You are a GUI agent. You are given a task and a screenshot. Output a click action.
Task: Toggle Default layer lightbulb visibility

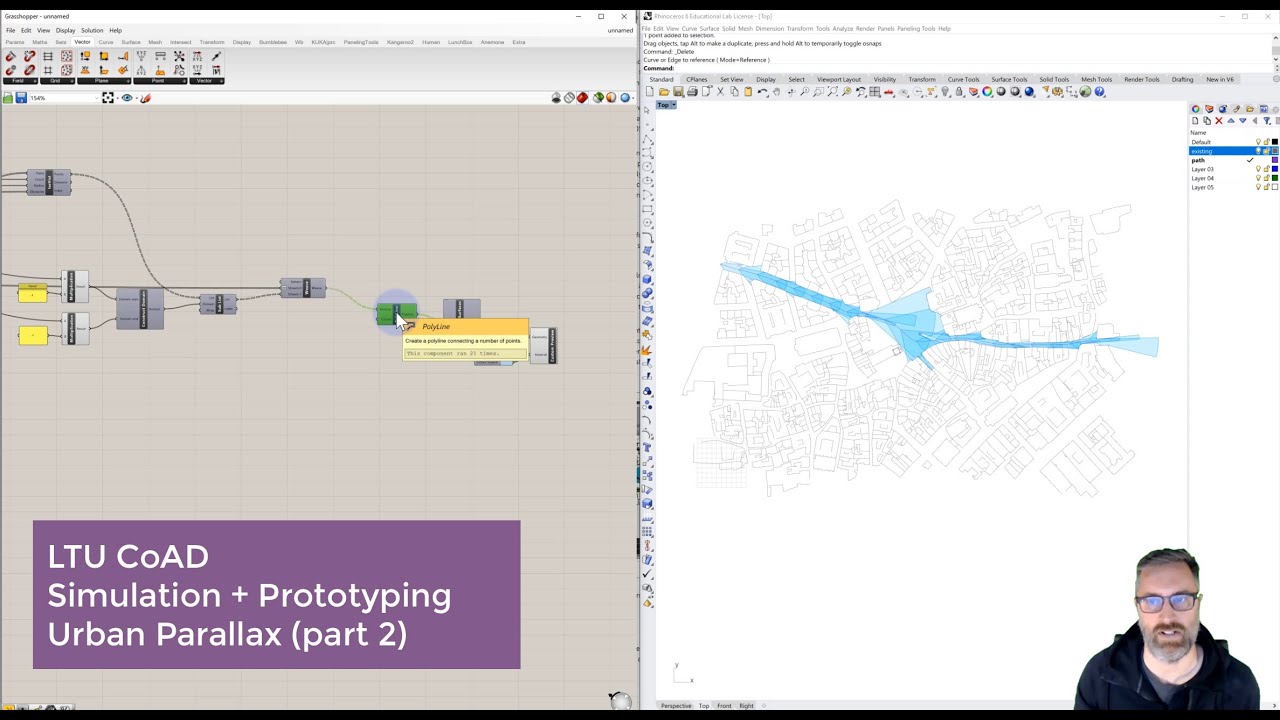1258,142
